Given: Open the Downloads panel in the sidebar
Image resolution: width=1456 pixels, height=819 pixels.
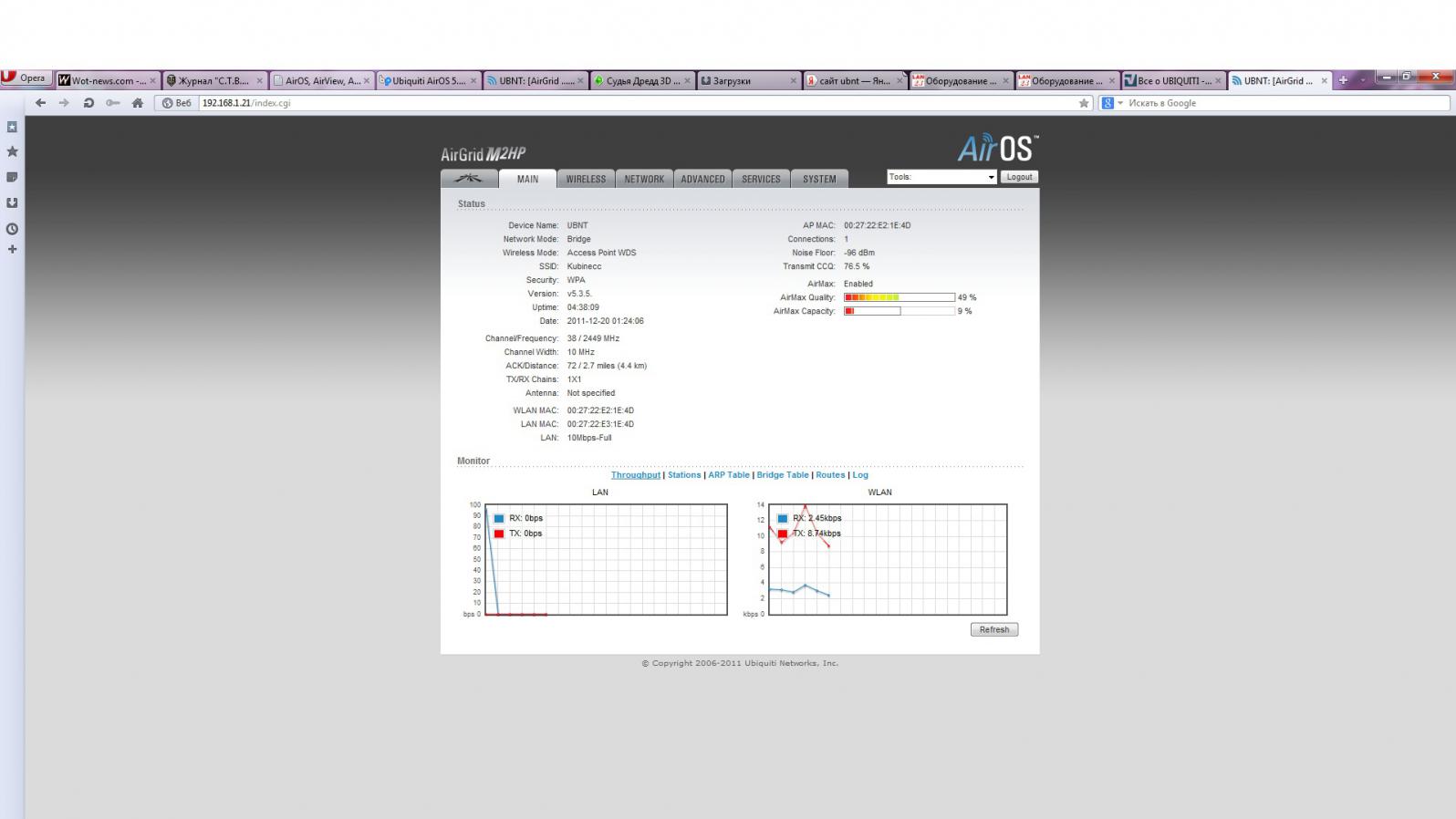Looking at the screenshot, I should click(x=12, y=202).
